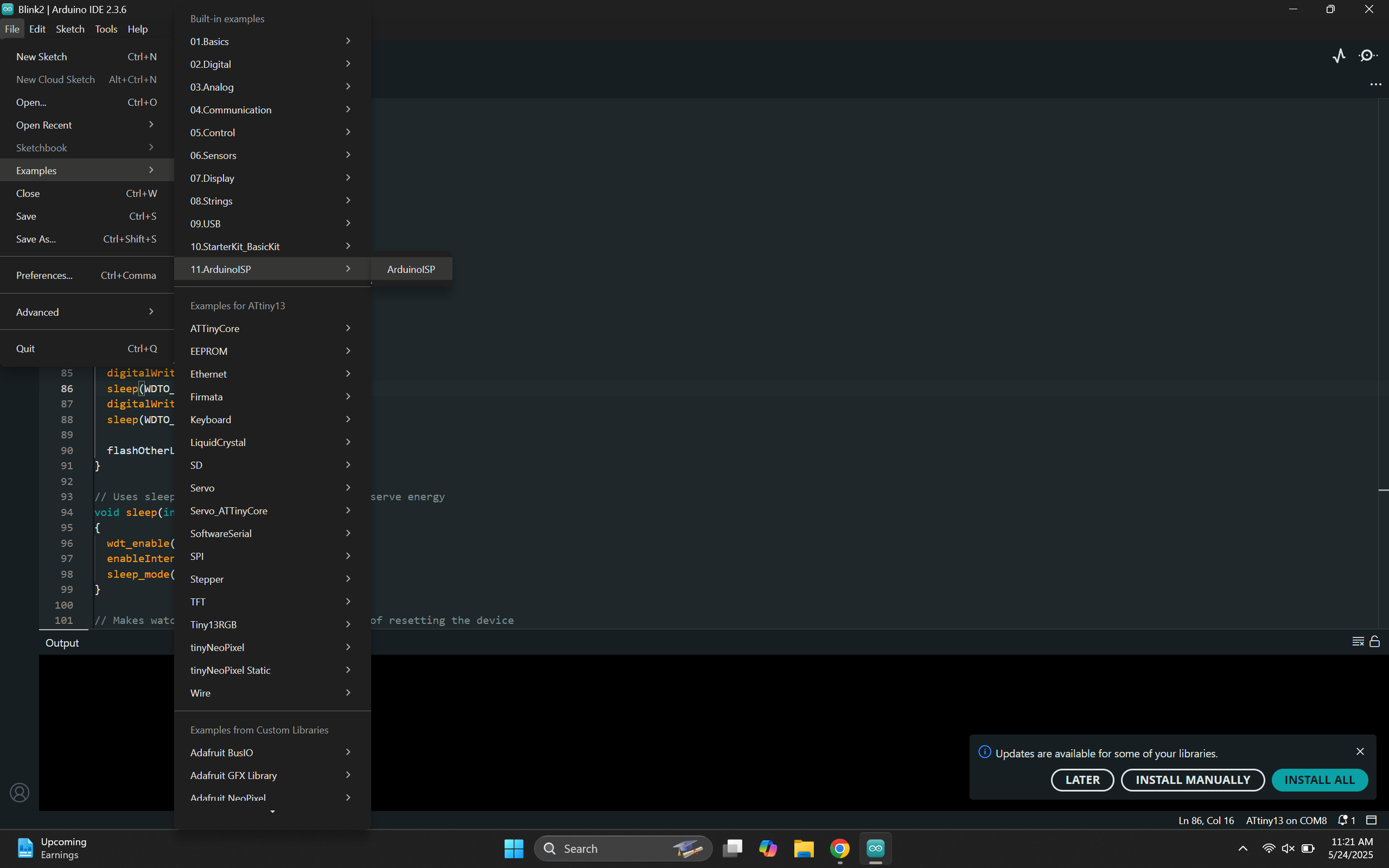The height and width of the screenshot is (868, 1389).
Task: Click the info icon in update notification
Action: (984, 752)
